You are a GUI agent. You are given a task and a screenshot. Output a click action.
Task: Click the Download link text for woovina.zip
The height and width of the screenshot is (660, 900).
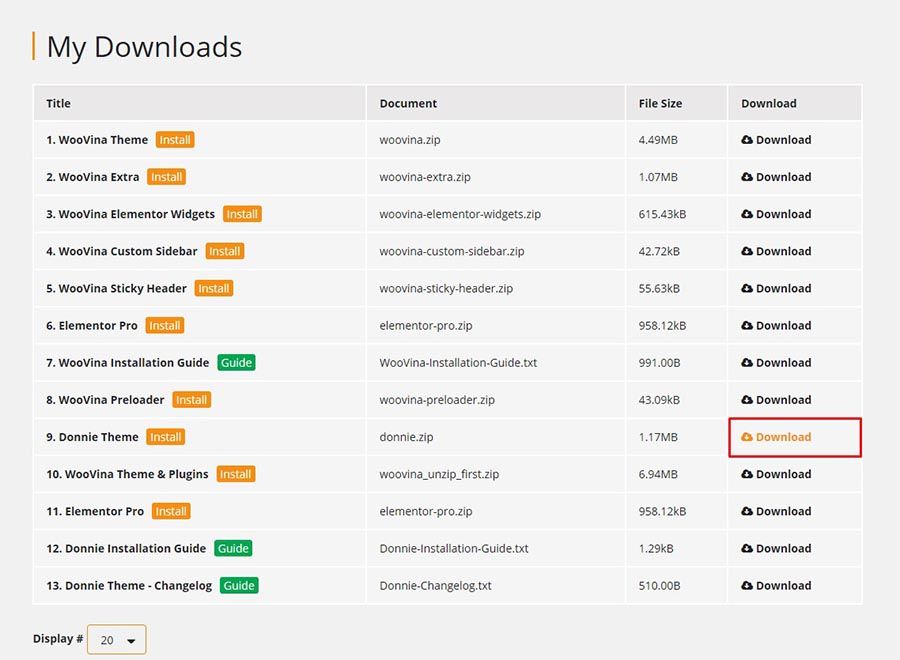pos(783,139)
